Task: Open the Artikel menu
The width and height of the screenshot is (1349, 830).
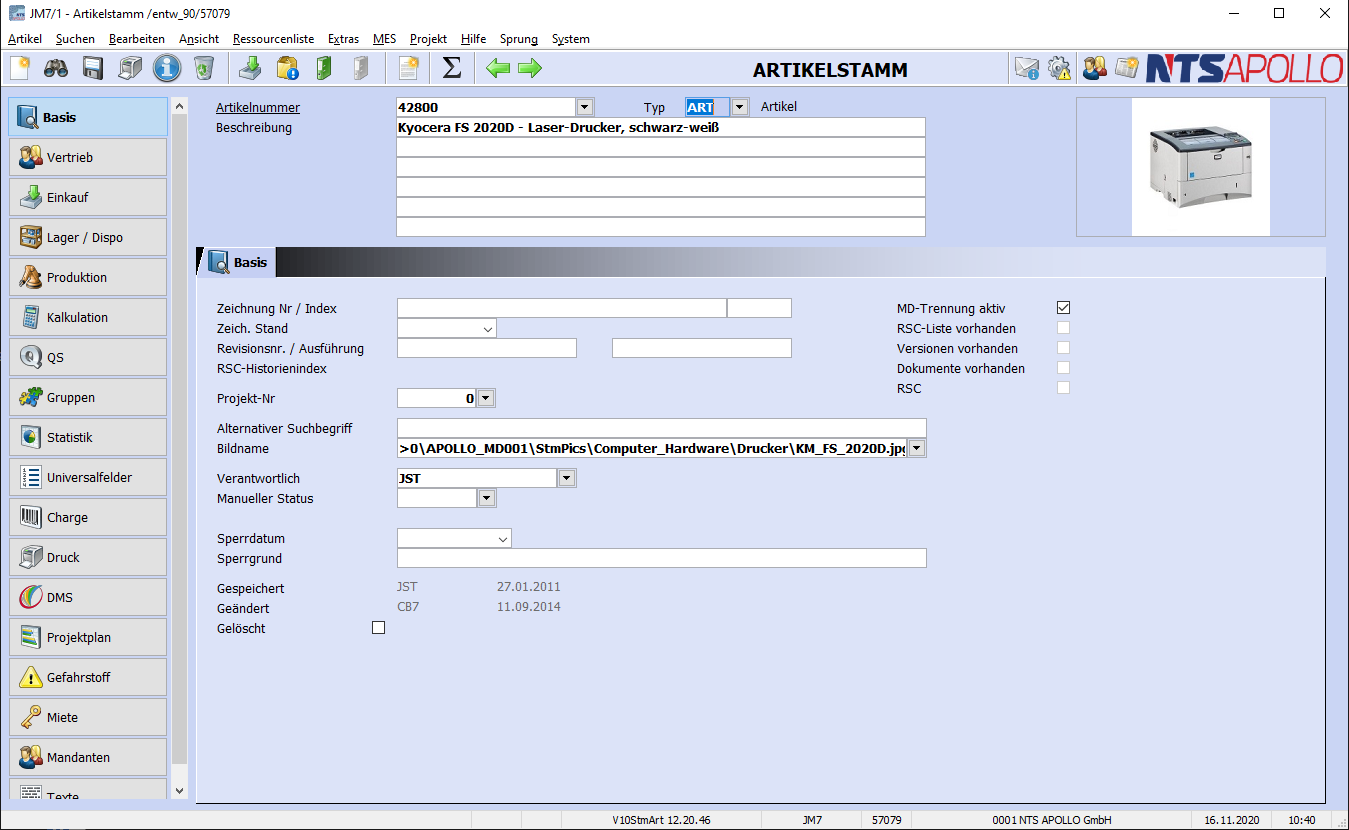Action: [25, 39]
